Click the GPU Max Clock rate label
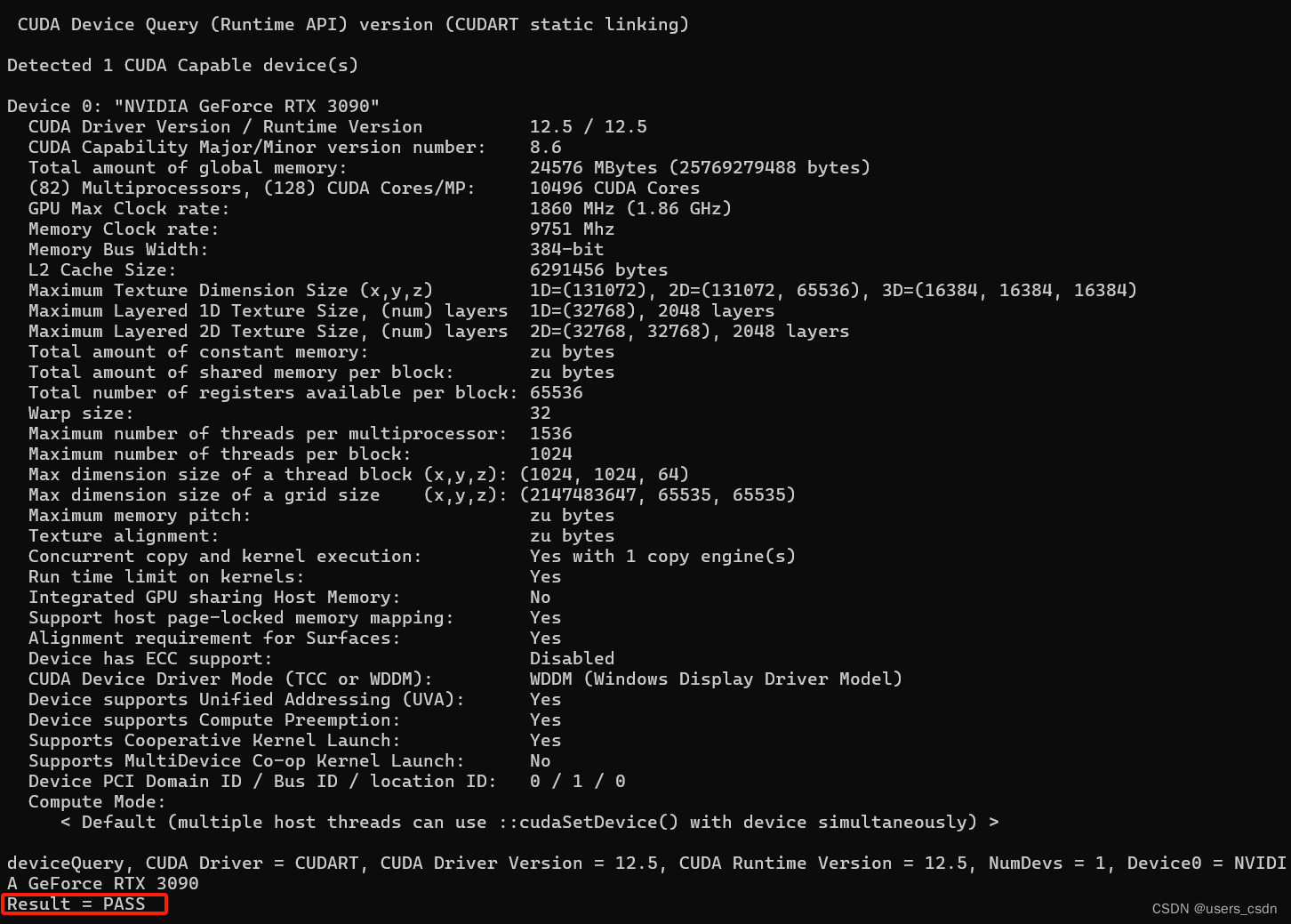The width and height of the screenshot is (1291, 924). click(129, 208)
